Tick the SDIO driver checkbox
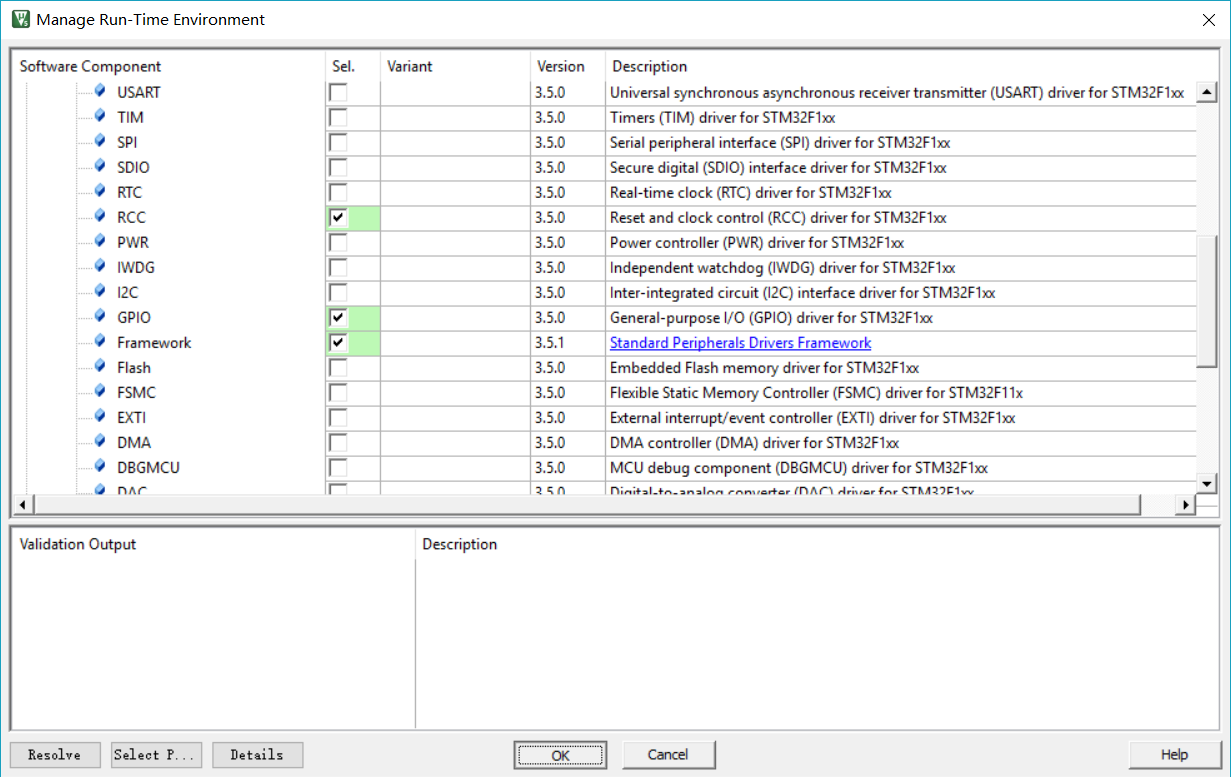Screen dimensions: 1231x777 [x=338, y=168]
